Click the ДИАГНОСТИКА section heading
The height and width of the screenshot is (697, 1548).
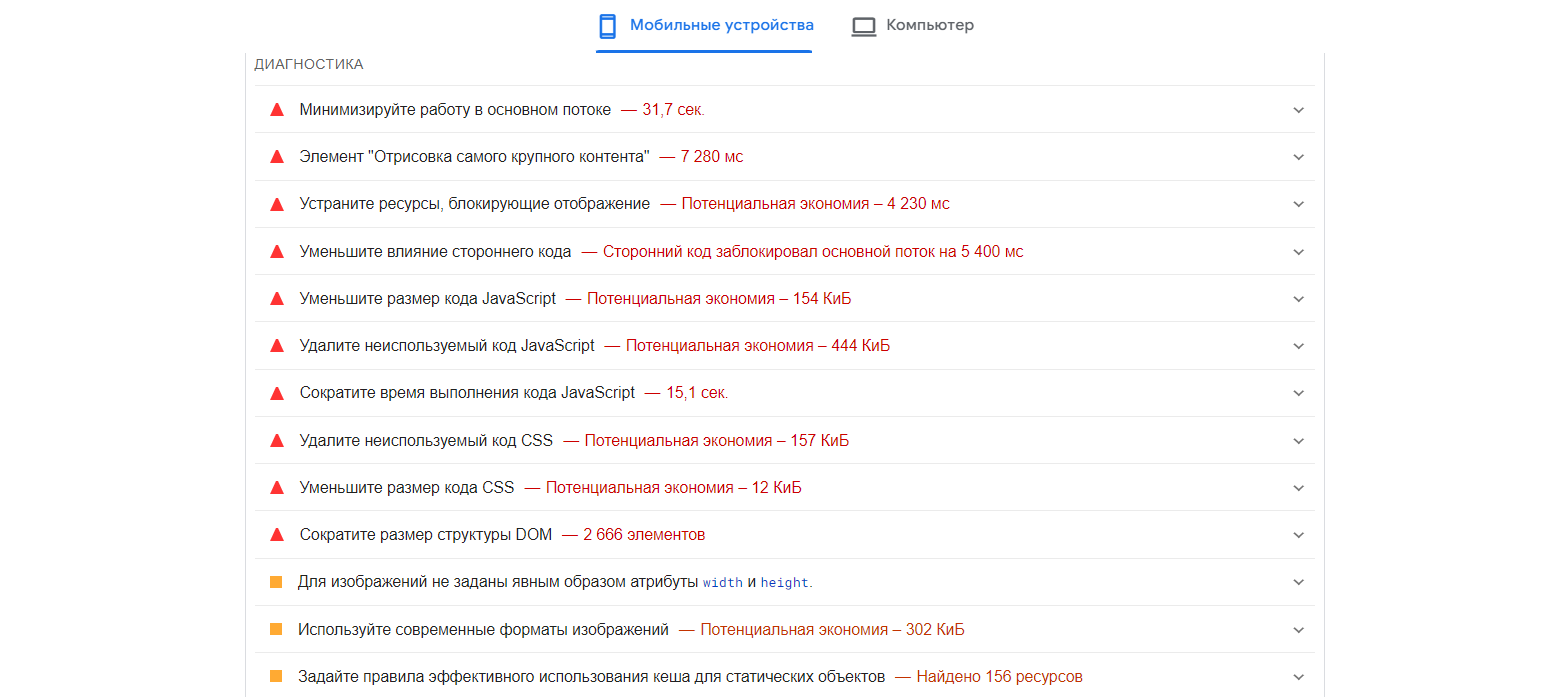(308, 63)
